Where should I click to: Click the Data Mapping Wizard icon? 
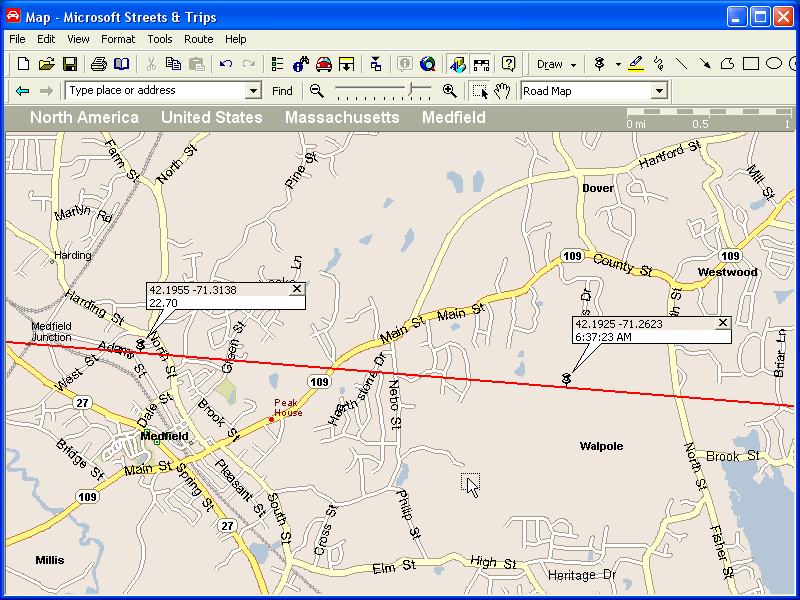376,64
